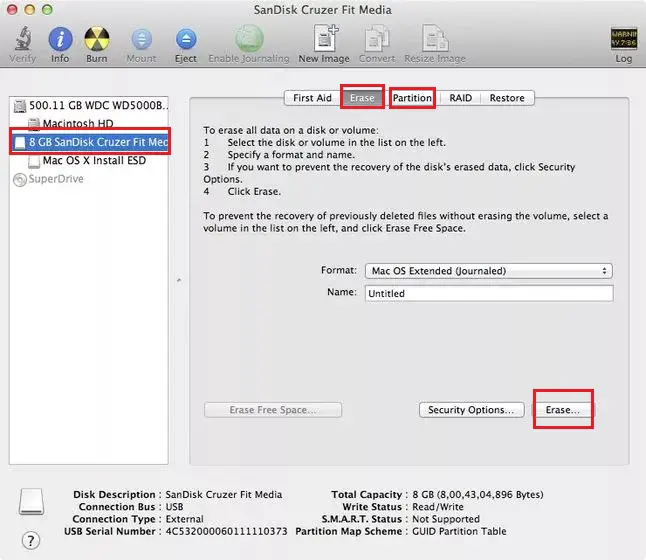Click the Resize Image toolbar icon
The width and height of the screenshot is (646, 560).
(435, 38)
